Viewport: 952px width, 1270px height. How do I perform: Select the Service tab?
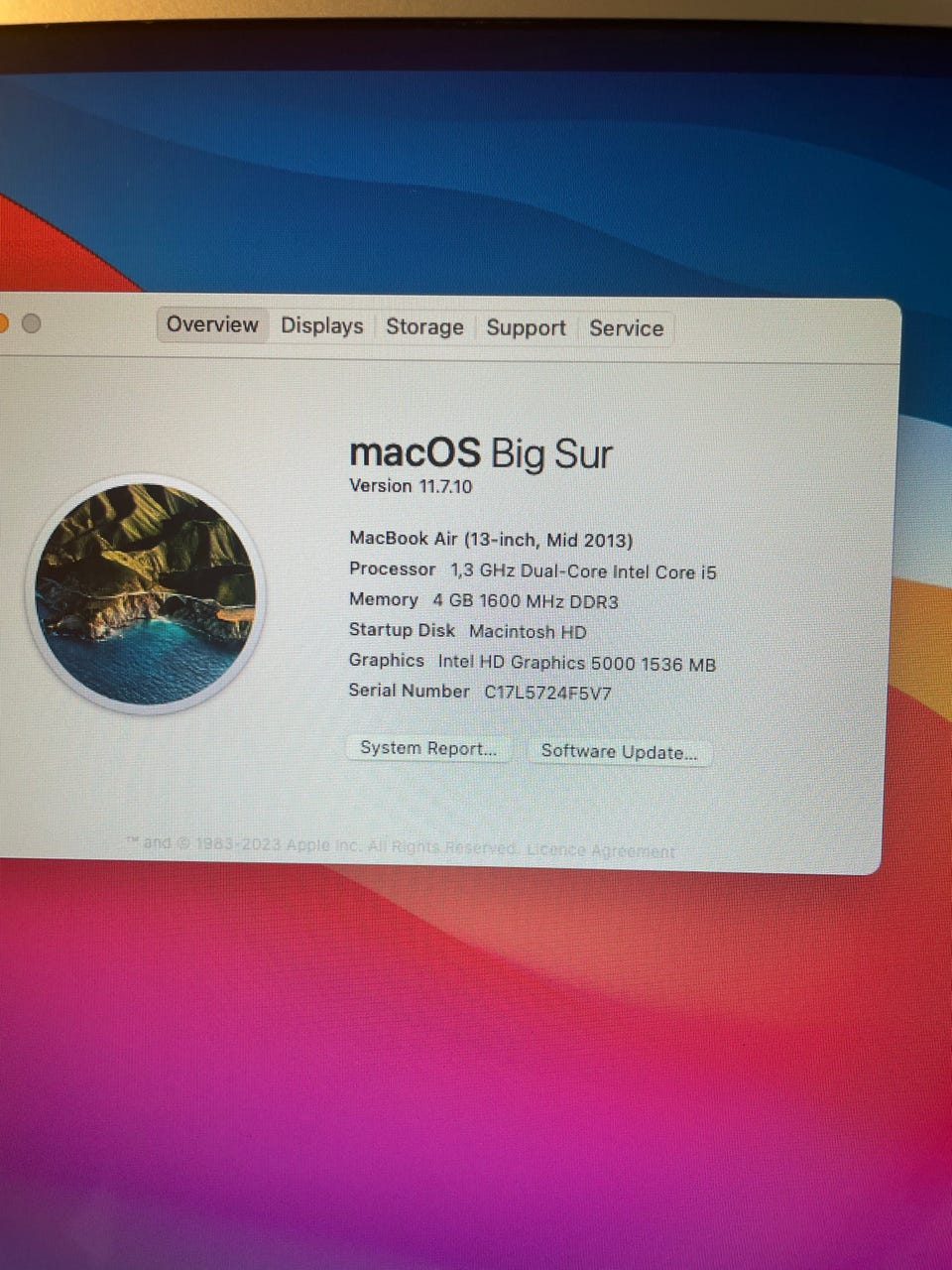click(x=627, y=329)
